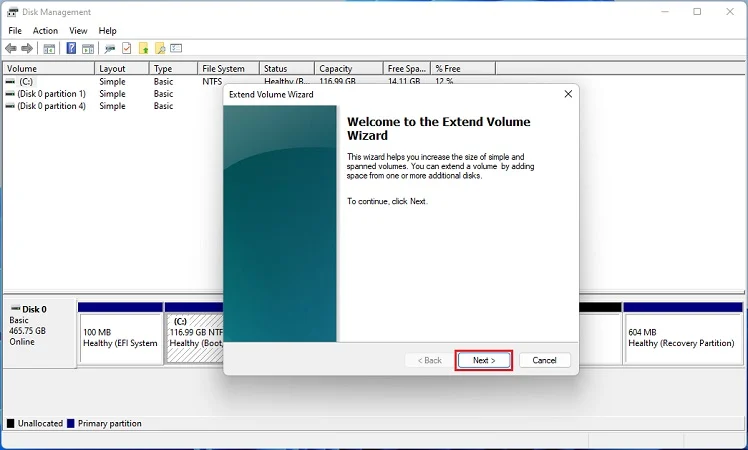748x450 pixels.
Task: Select the Disk 0 Basic 465.75 GB label
Action: (40, 333)
